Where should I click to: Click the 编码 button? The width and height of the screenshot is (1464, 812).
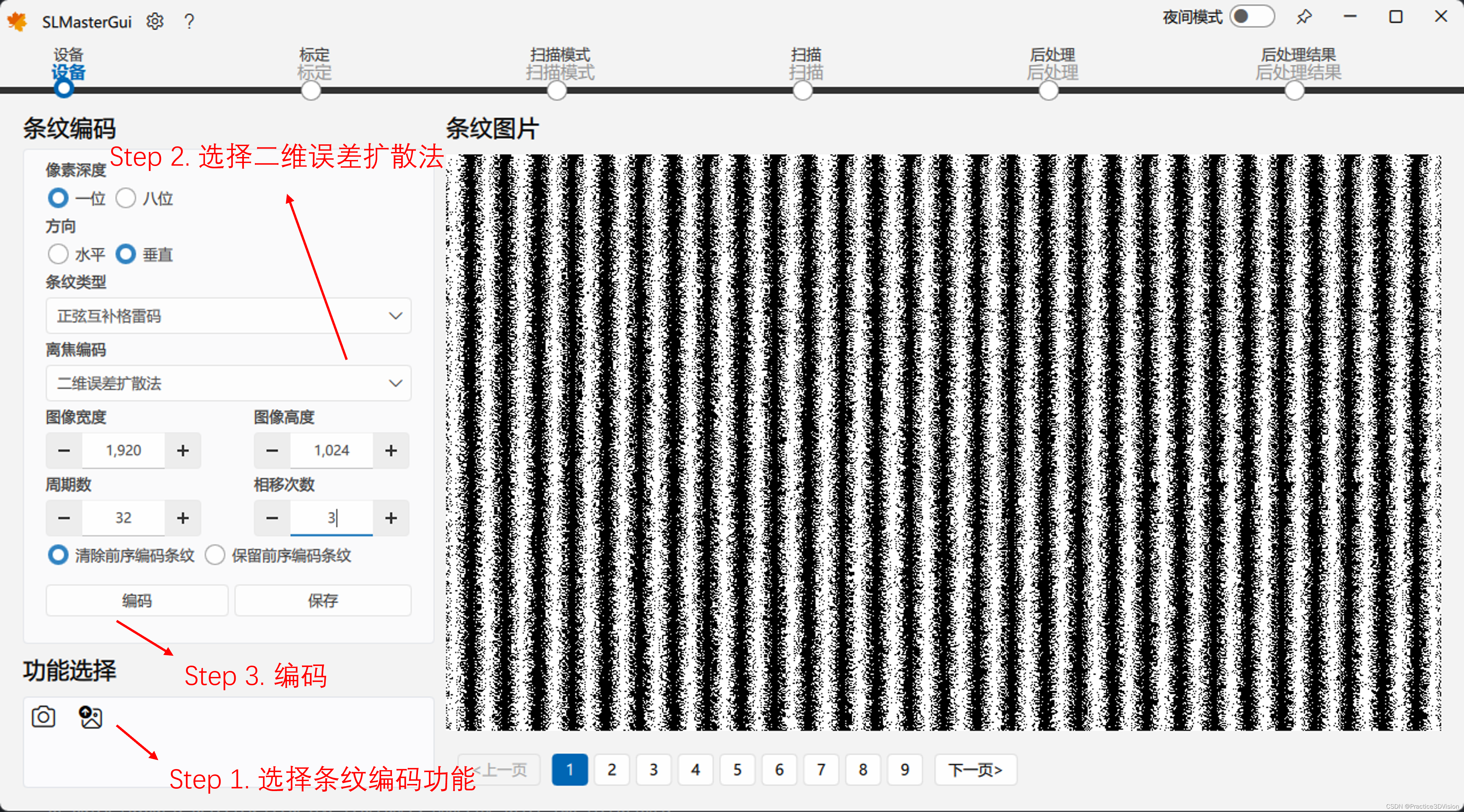pos(137,601)
